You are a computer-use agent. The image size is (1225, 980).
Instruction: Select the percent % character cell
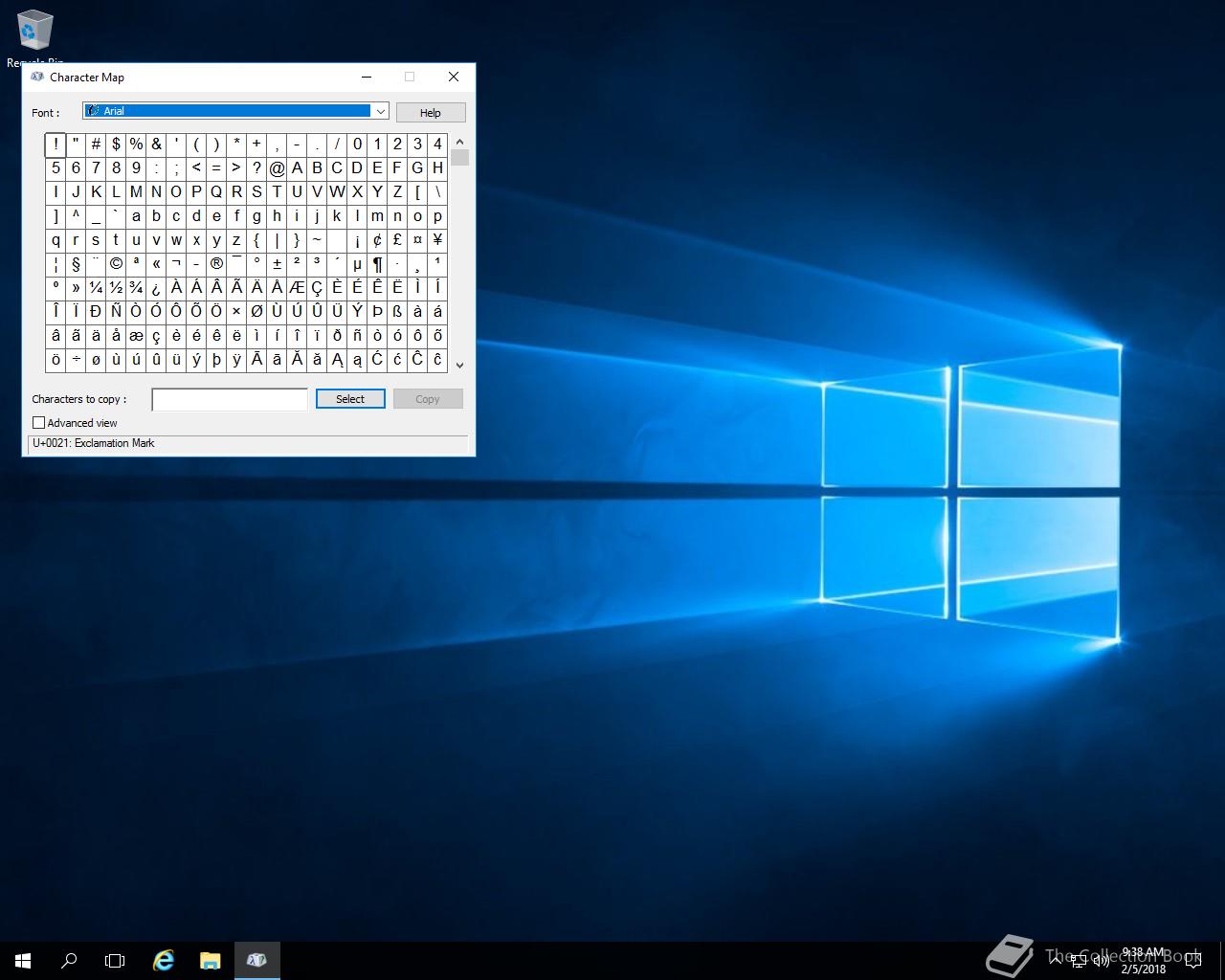point(136,145)
